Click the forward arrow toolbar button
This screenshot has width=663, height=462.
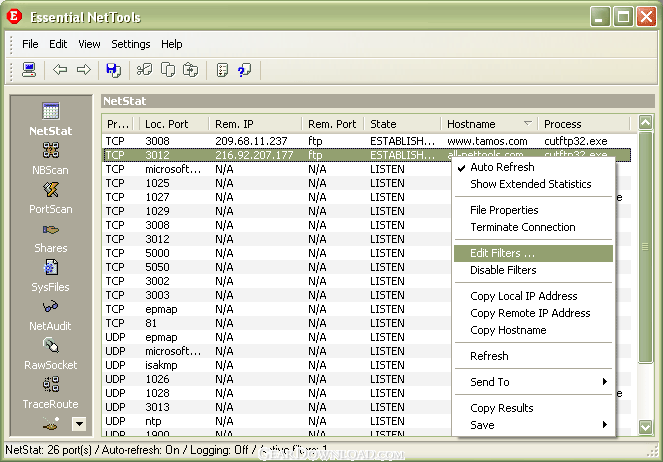pos(84,69)
